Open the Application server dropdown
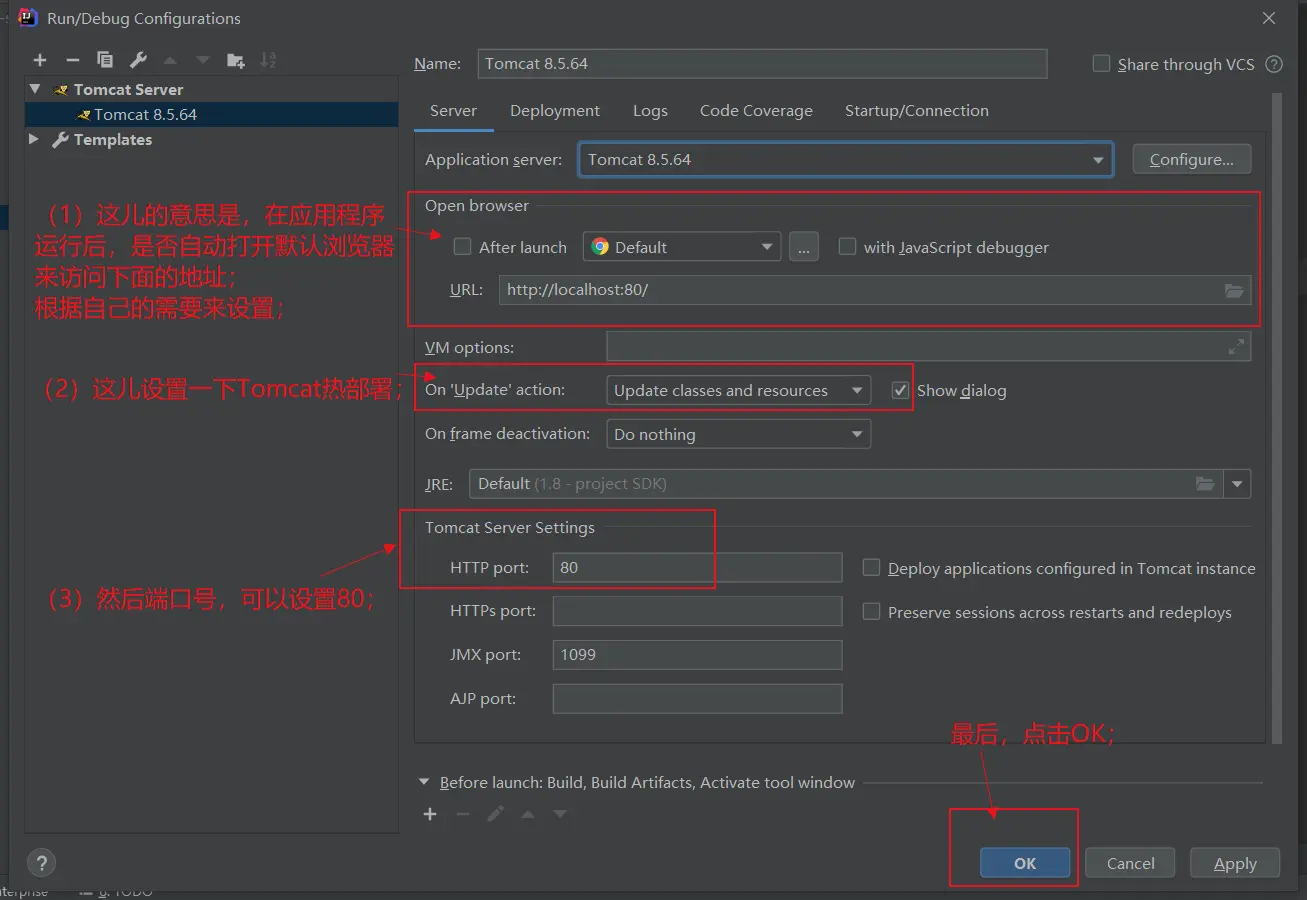 [x=845, y=160]
